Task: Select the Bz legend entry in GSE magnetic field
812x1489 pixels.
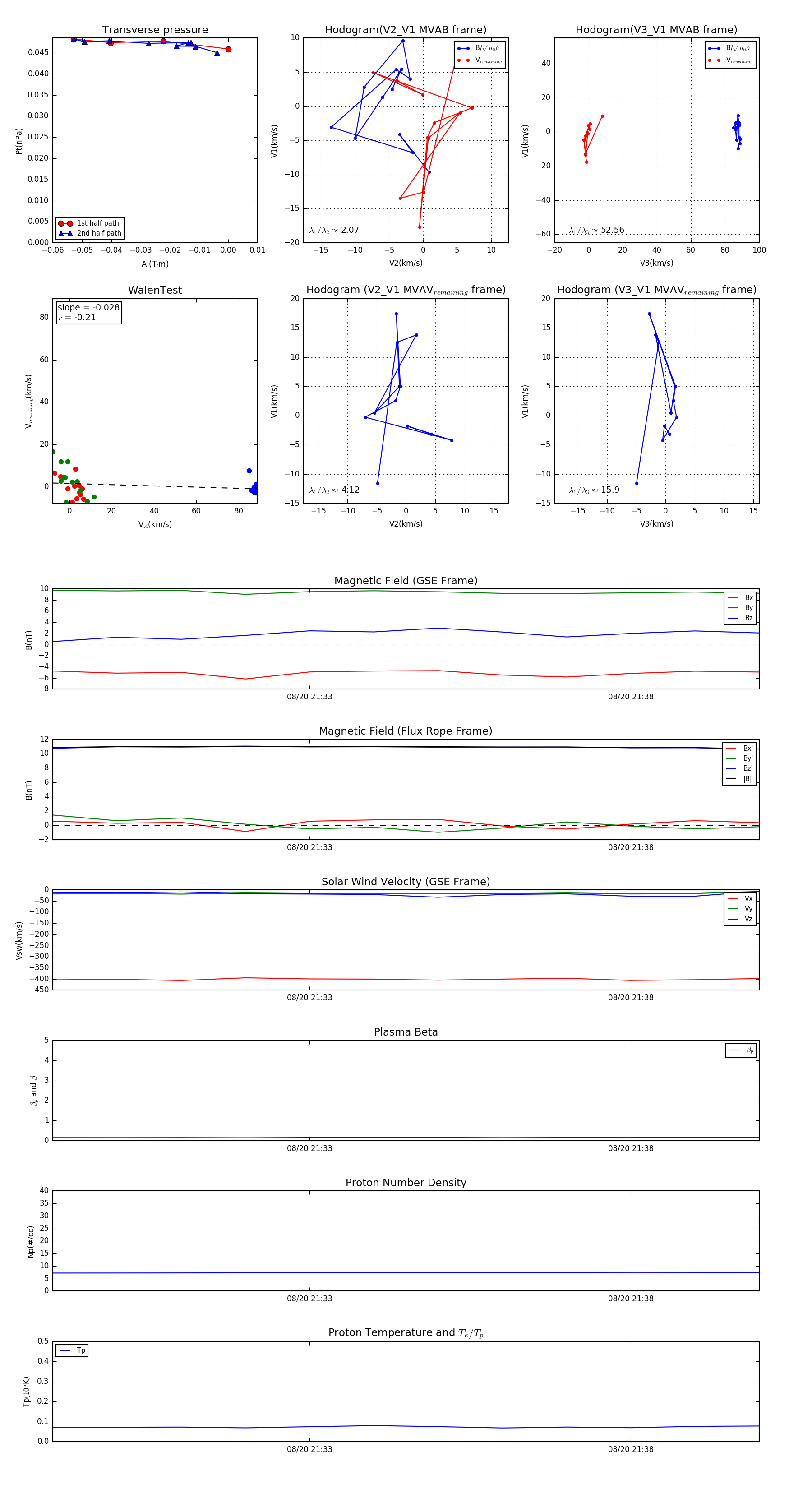Action: (741, 619)
